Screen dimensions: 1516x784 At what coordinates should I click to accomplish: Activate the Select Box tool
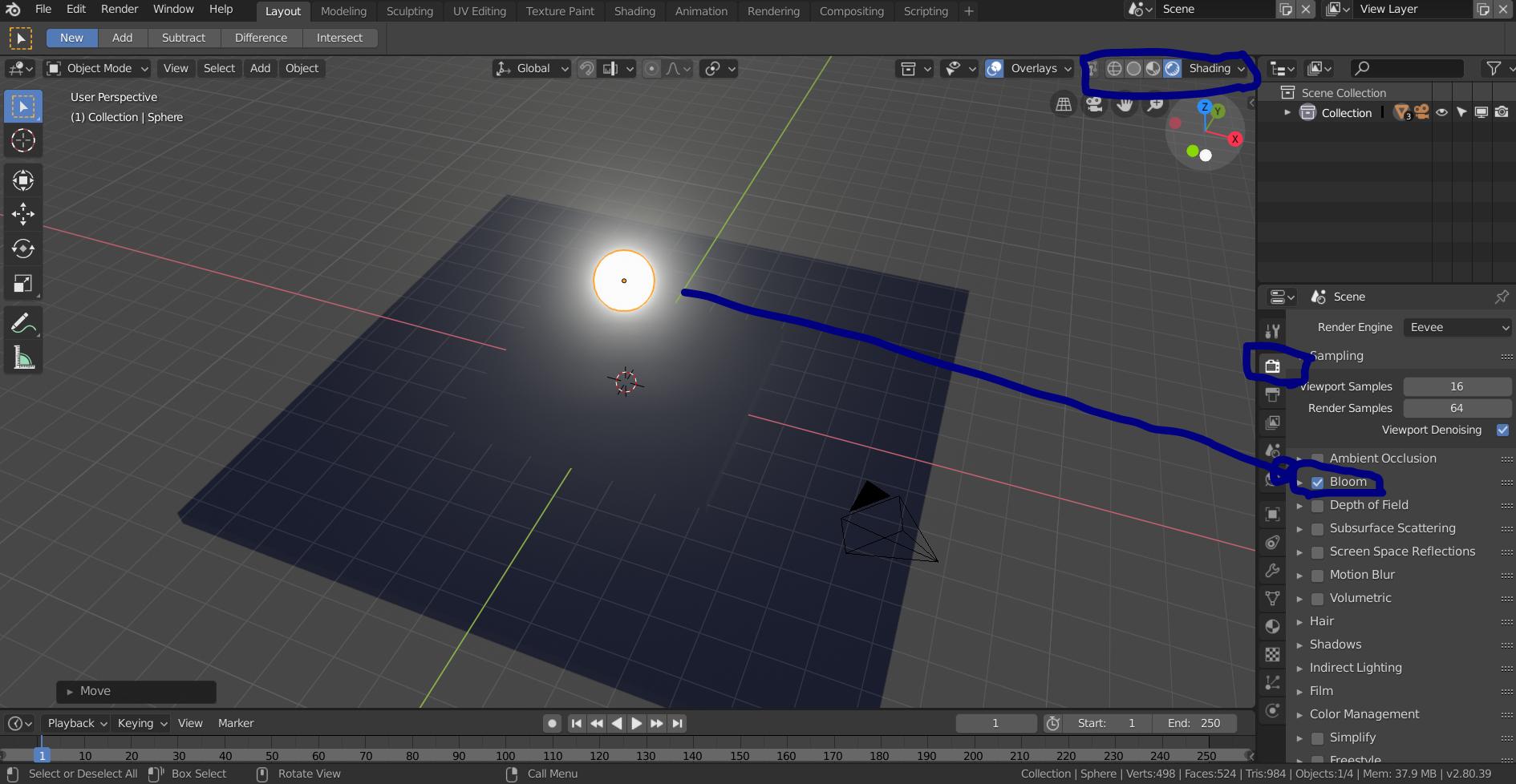click(22, 107)
